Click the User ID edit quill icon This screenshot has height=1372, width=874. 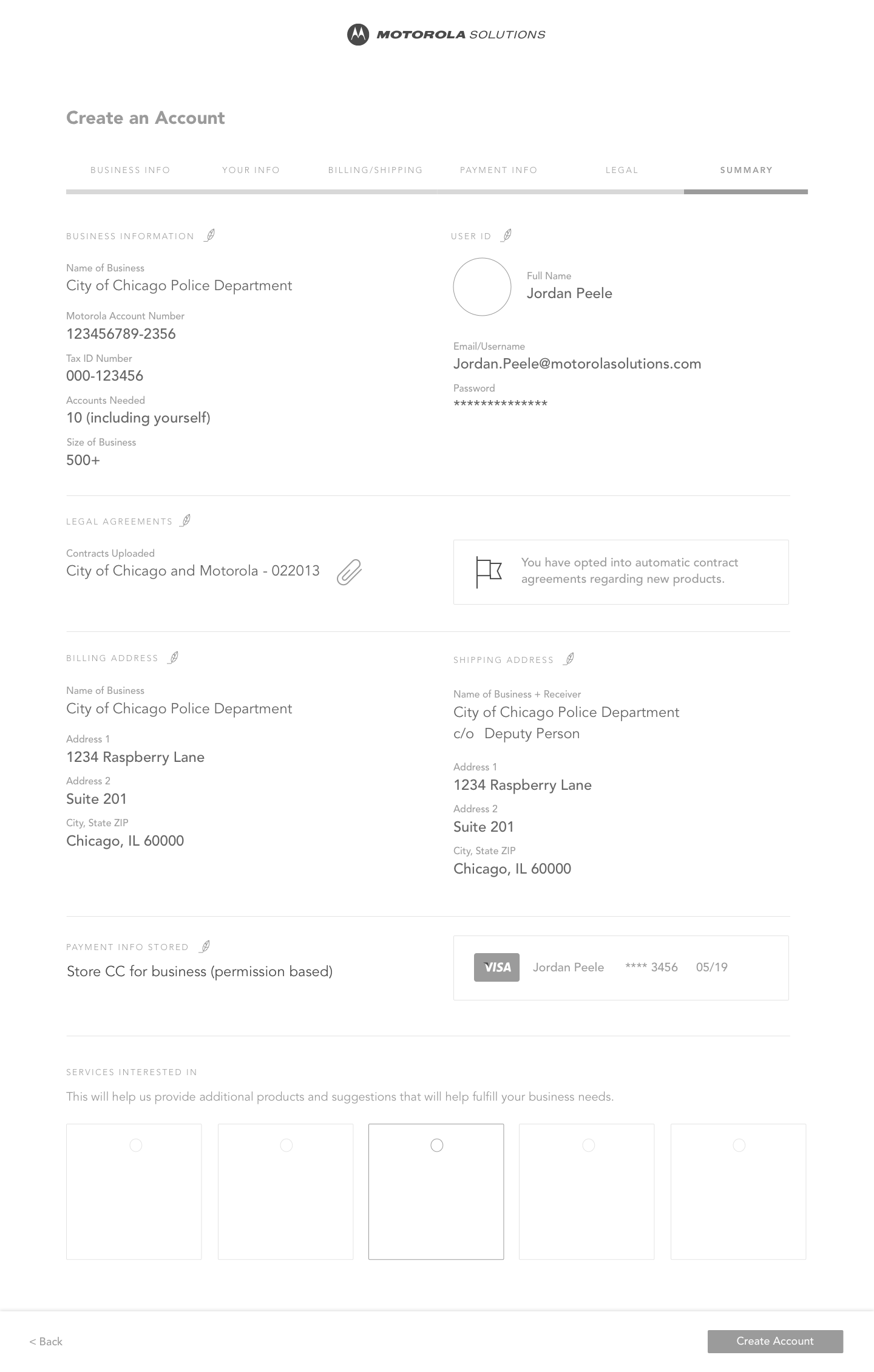click(x=506, y=235)
